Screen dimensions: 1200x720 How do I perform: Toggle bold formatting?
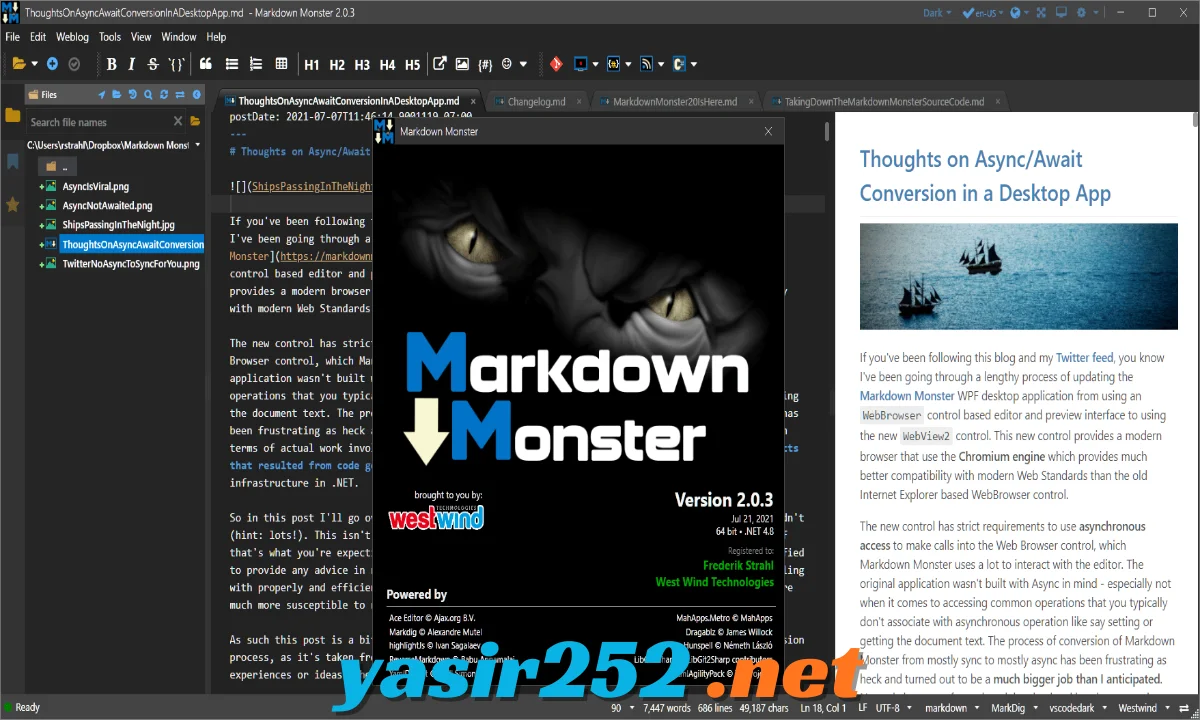click(112, 64)
